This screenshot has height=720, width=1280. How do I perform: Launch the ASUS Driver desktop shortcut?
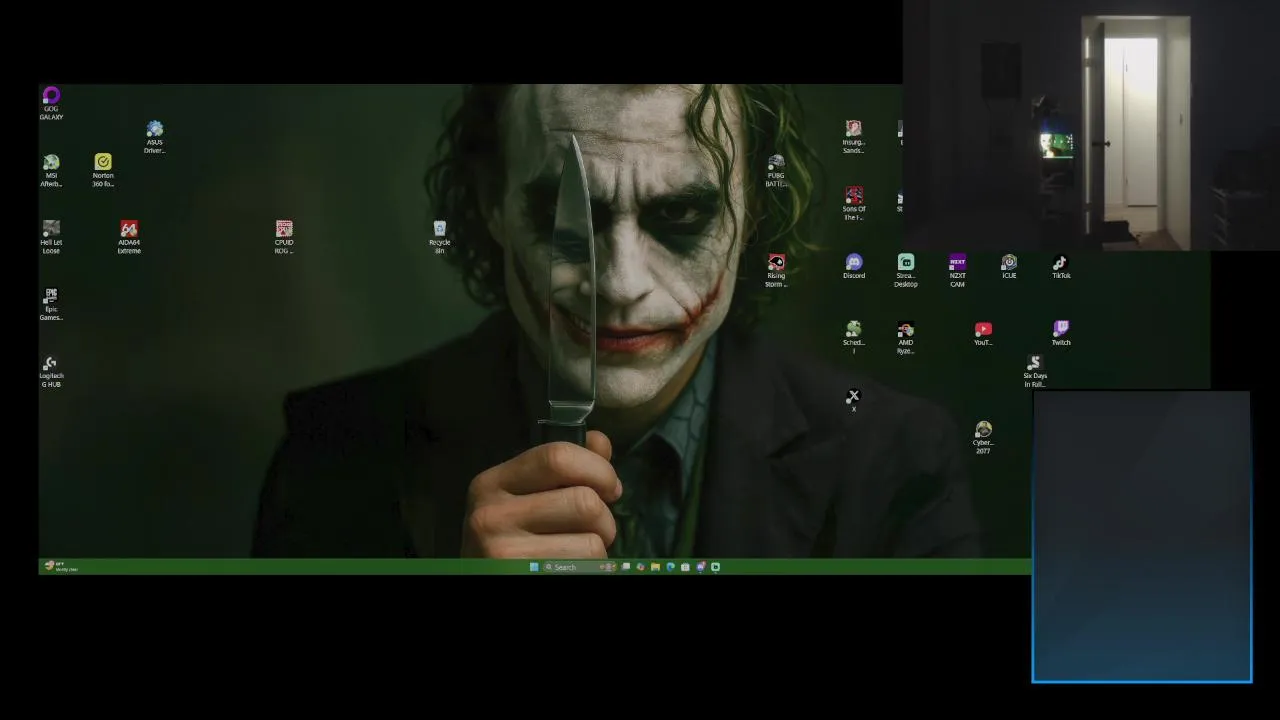point(154,137)
